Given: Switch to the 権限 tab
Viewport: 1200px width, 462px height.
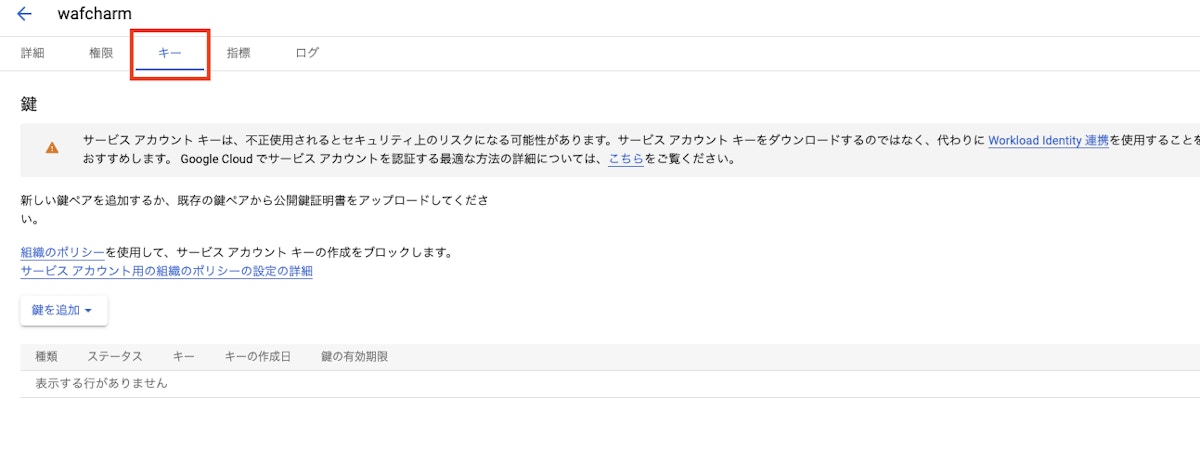Looking at the screenshot, I should coord(101,53).
